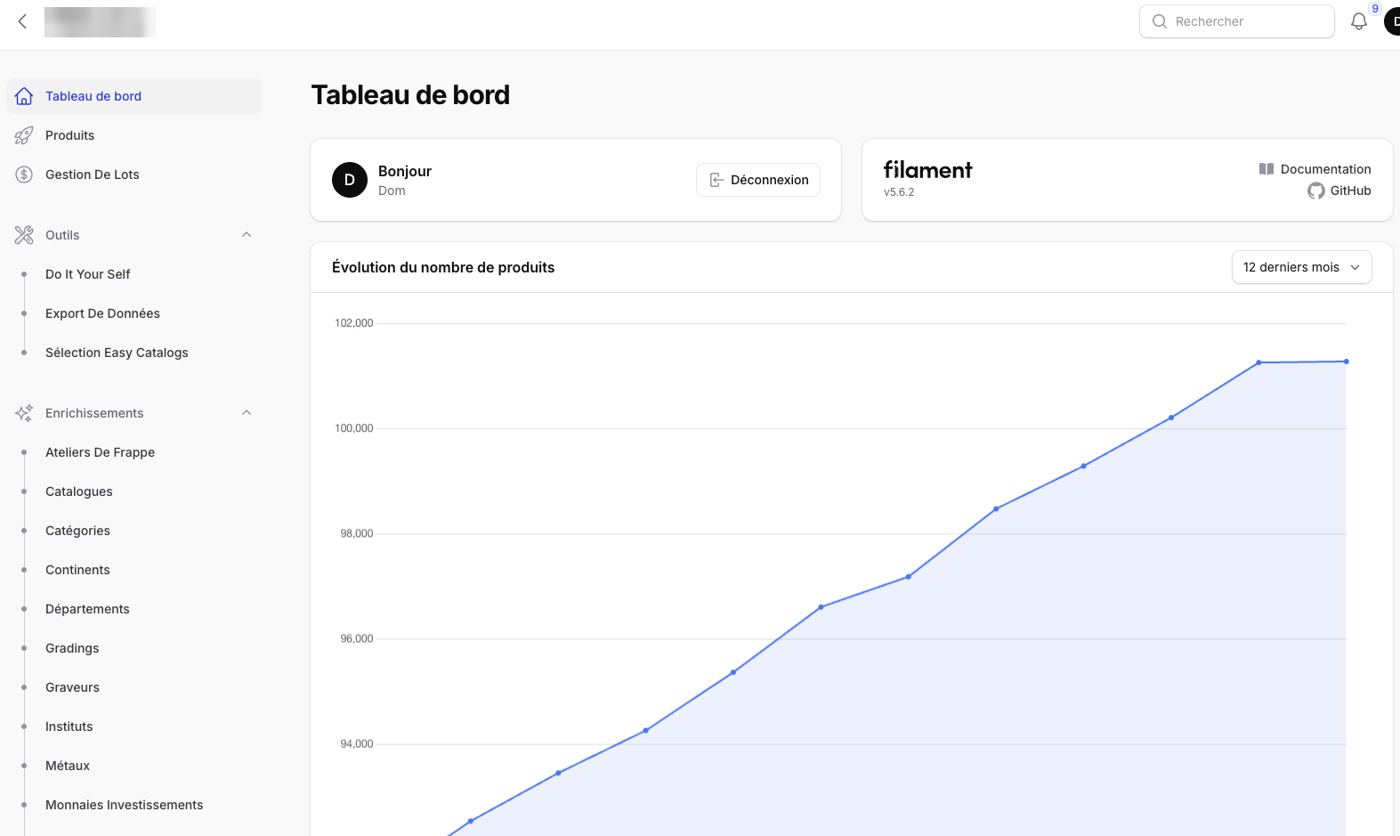
Task: Select Tableau de bord in sidebar
Action: 134,96
